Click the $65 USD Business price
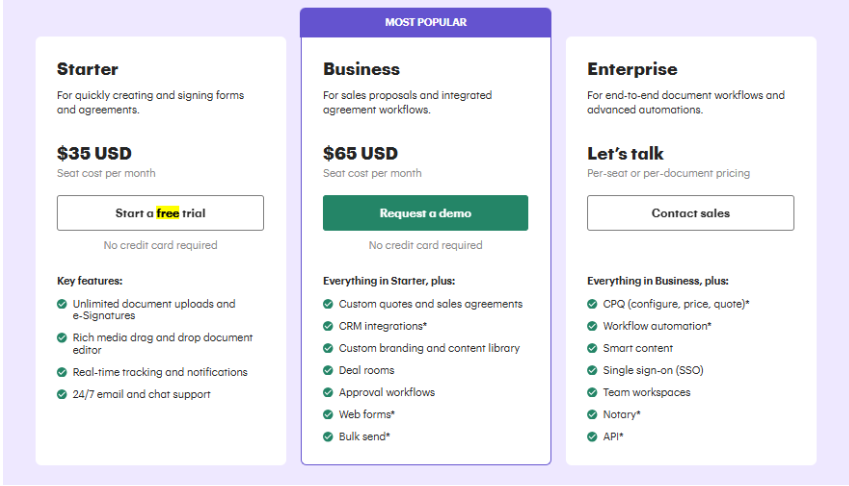Screen dimensions: 849x486 (x=360, y=153)
